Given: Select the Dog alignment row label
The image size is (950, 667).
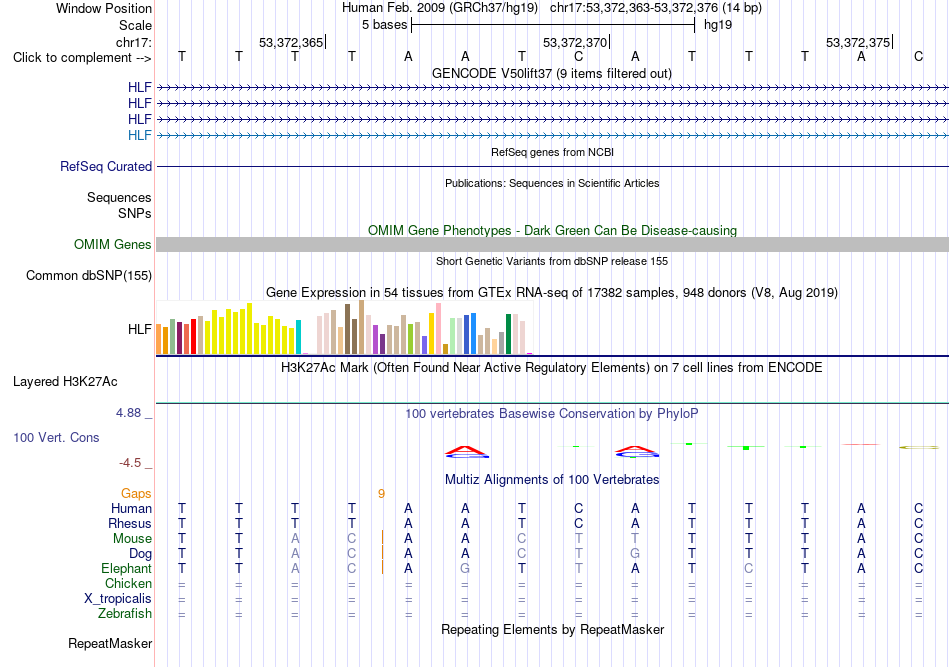Looking at the screenshot, I should 140,554.
